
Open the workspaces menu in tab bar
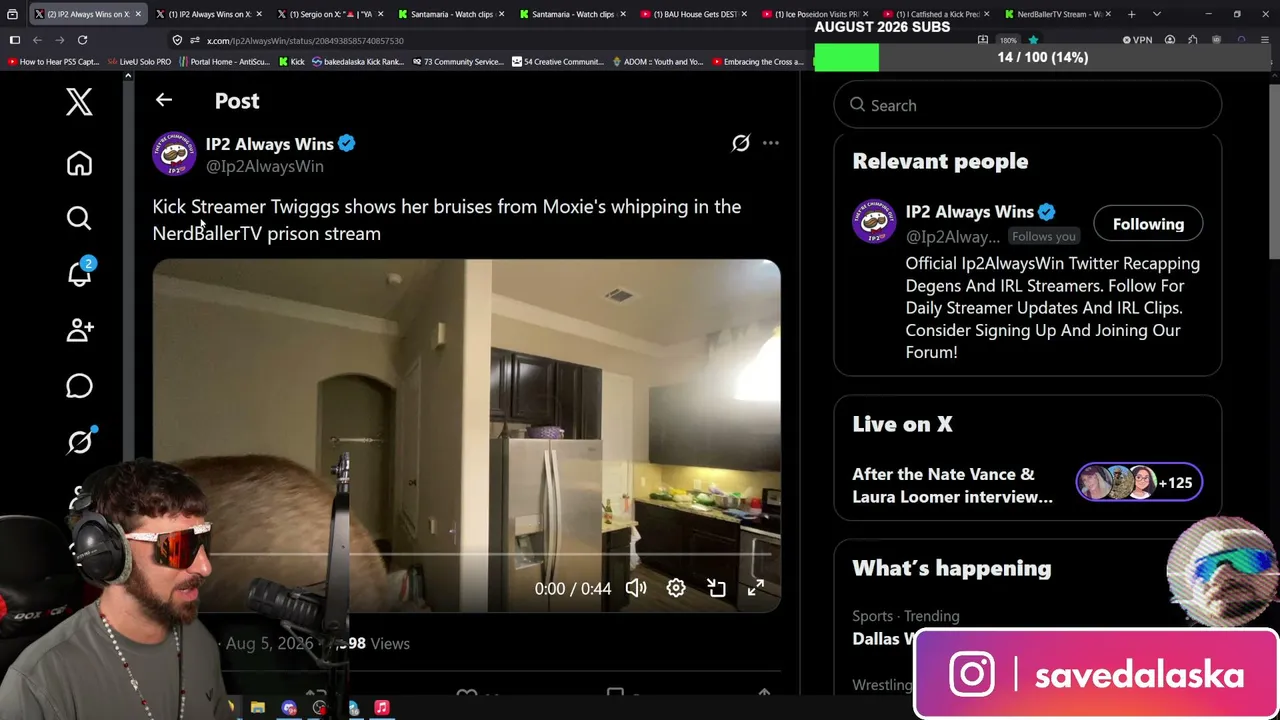12,14
